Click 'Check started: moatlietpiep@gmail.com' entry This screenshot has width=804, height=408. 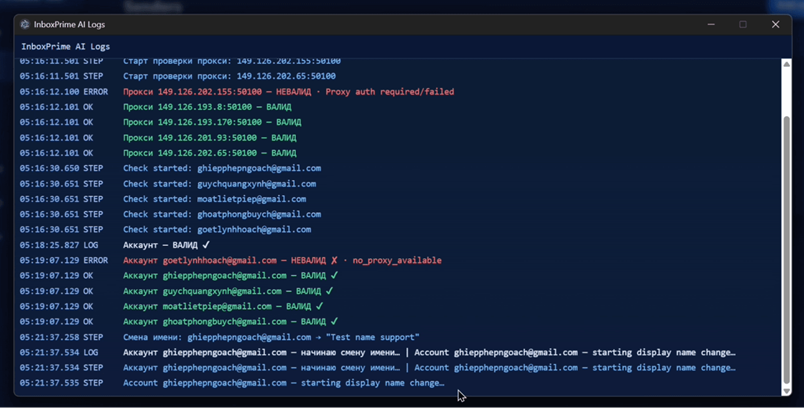pos(214,199)
